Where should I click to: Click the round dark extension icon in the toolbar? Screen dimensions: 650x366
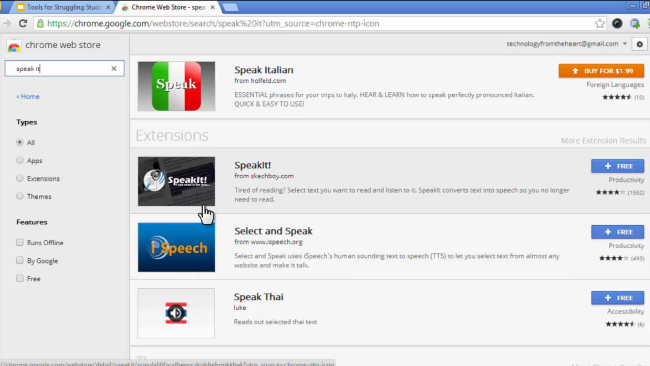tap(617, 24)
